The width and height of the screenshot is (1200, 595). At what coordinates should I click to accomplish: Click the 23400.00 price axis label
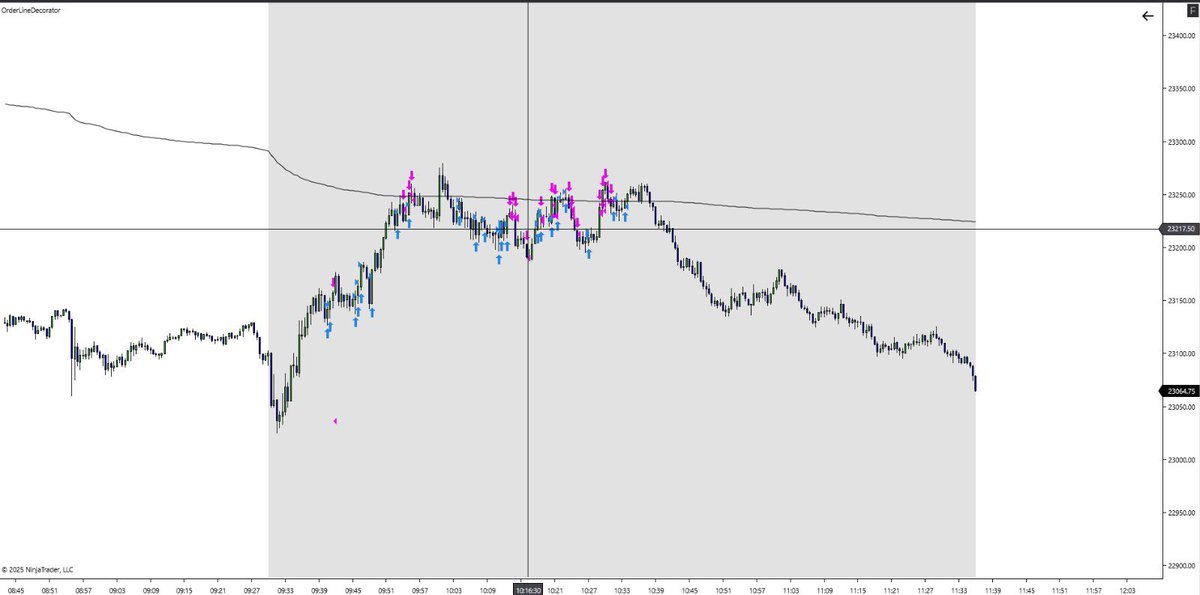[x=1183, y=37]
